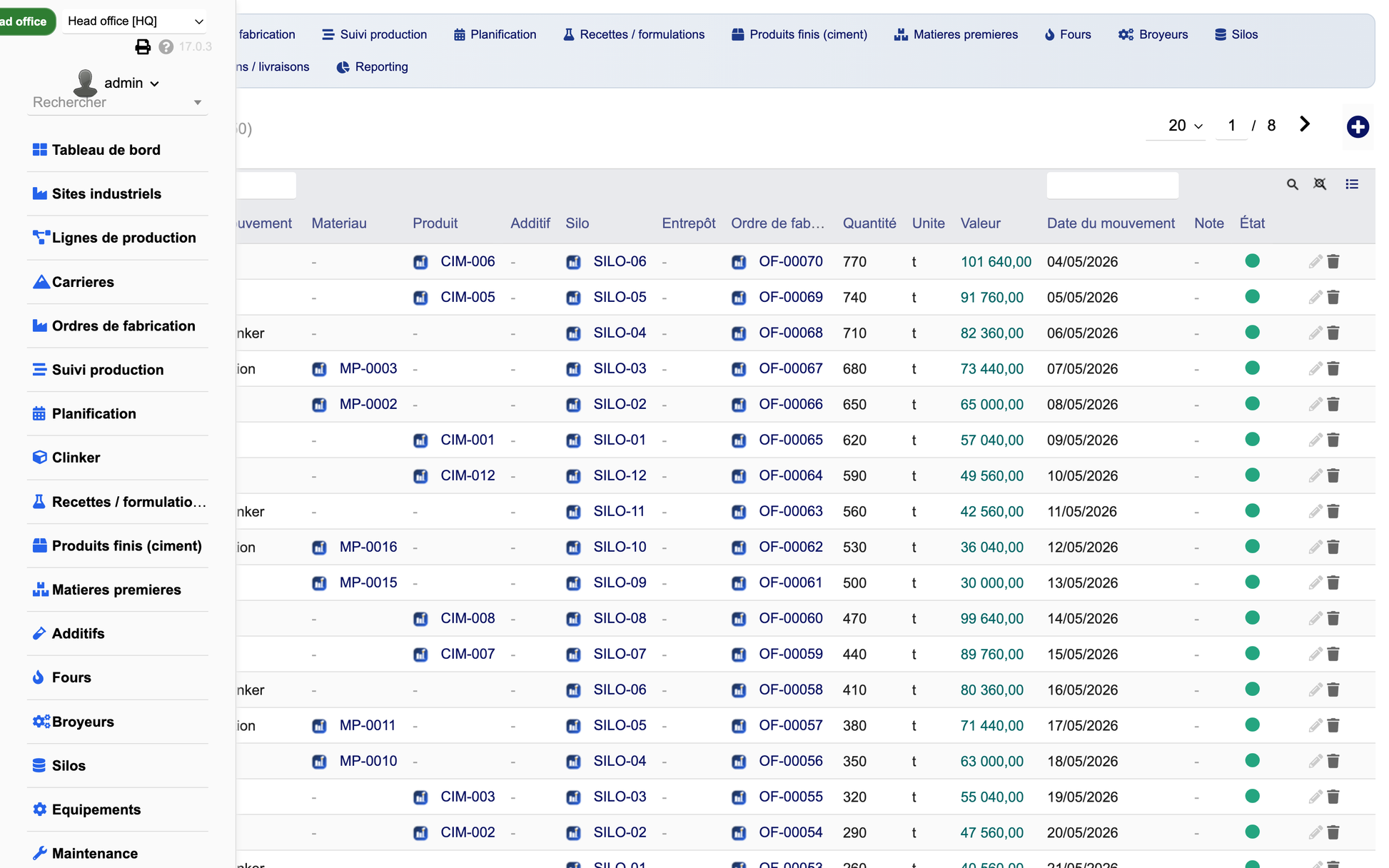The width and height of the screenshot is (1389, 868).
Task: Click the admin user avatar
Action: tap(86, 83)
